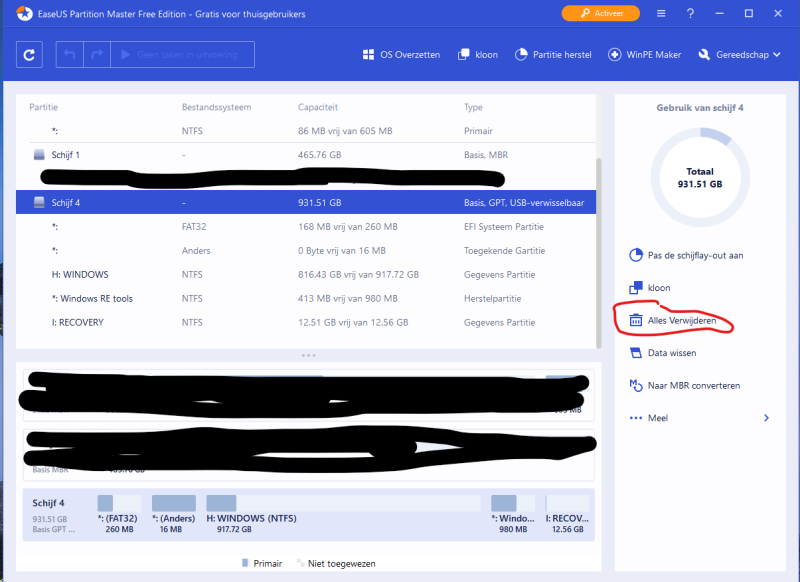Click kloon in the side panel
800x582 pixels.
pyautogui.click(x=650, y=288)
